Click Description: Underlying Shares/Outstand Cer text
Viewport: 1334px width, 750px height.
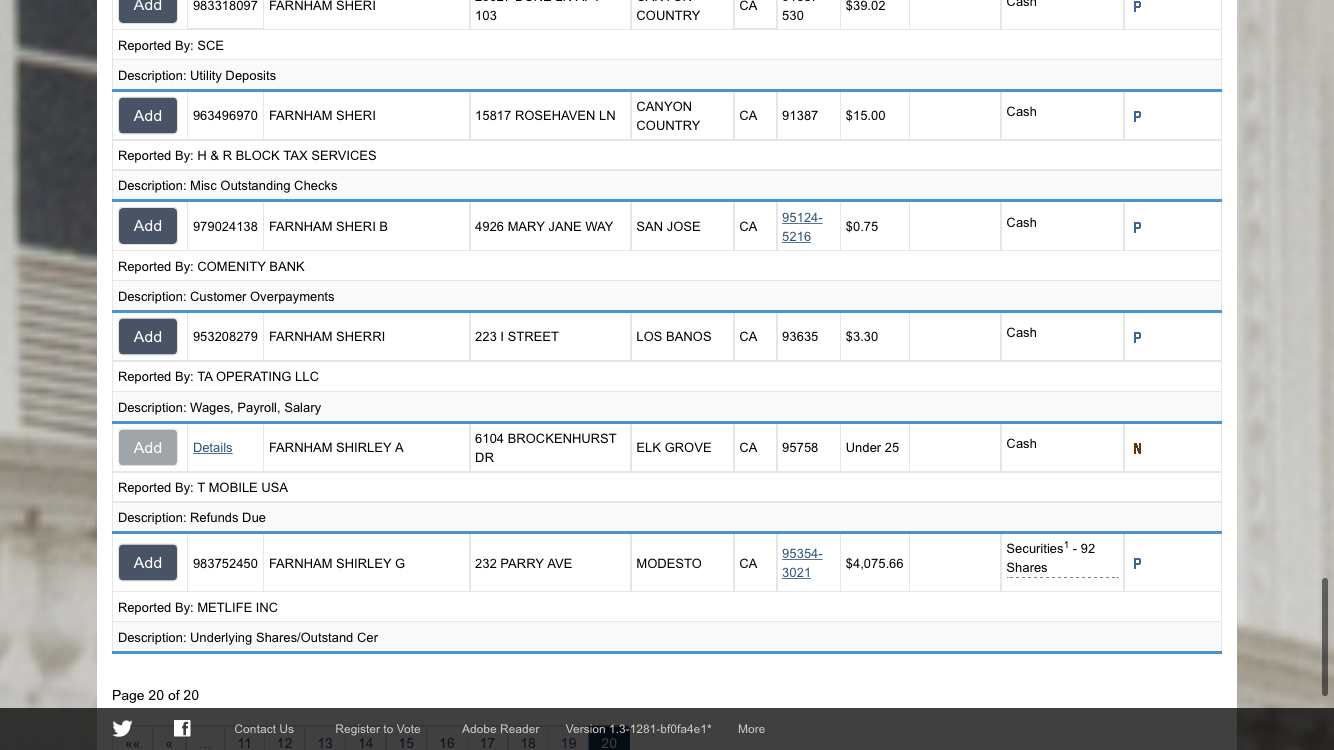point(248,638)
